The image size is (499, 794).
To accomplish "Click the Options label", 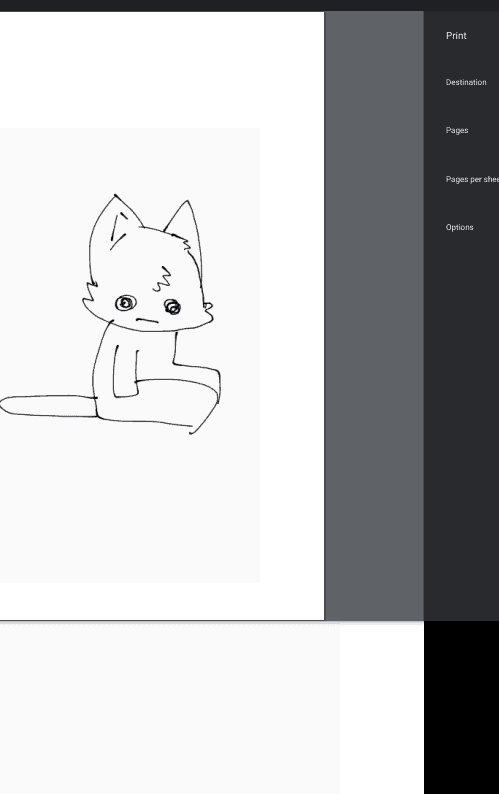I will tap(459, 227).
